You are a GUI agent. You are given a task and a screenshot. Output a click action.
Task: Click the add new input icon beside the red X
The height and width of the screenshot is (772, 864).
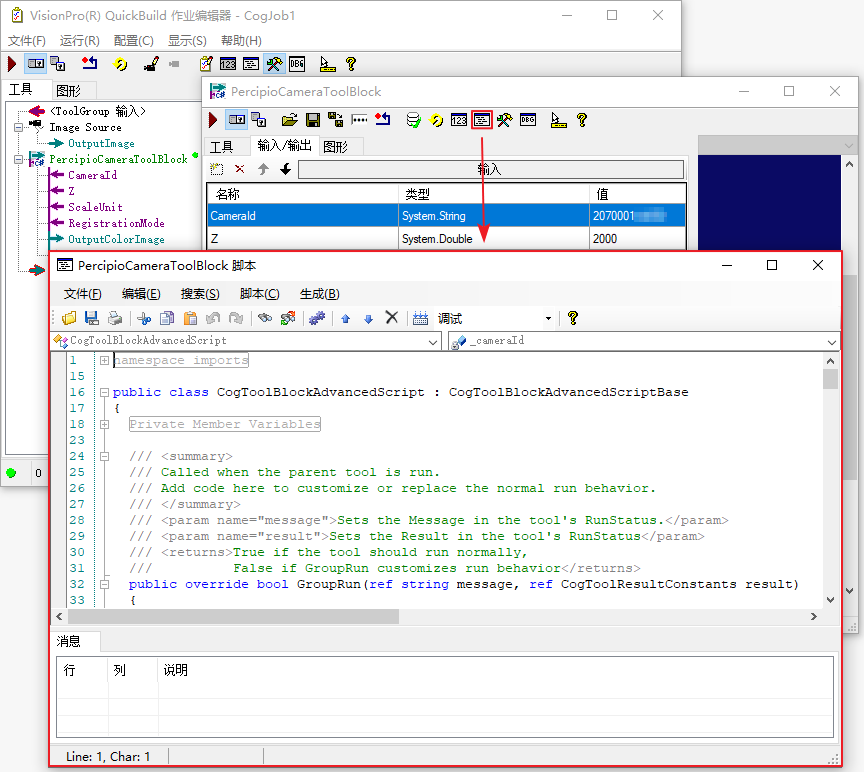tap(217, 169)
